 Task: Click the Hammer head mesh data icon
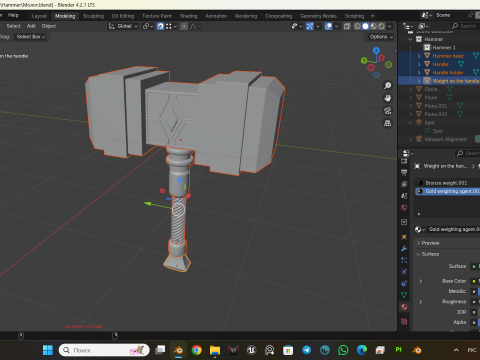[x=476, y=56]
